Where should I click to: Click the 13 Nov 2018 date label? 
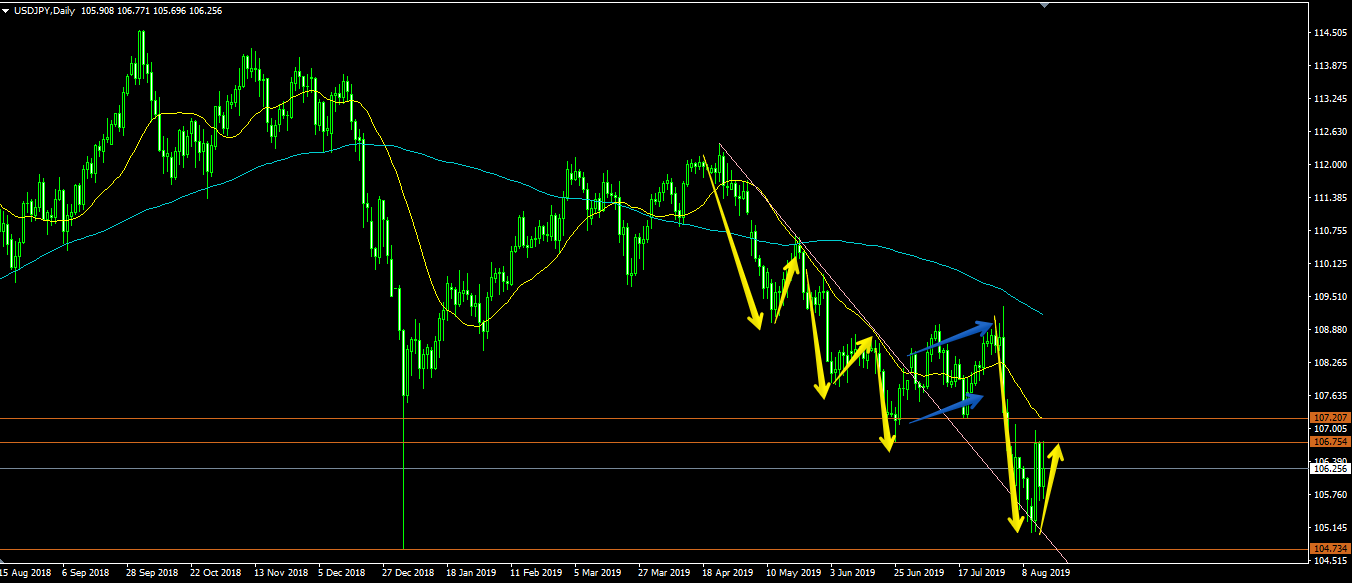[x=279, y=574]
